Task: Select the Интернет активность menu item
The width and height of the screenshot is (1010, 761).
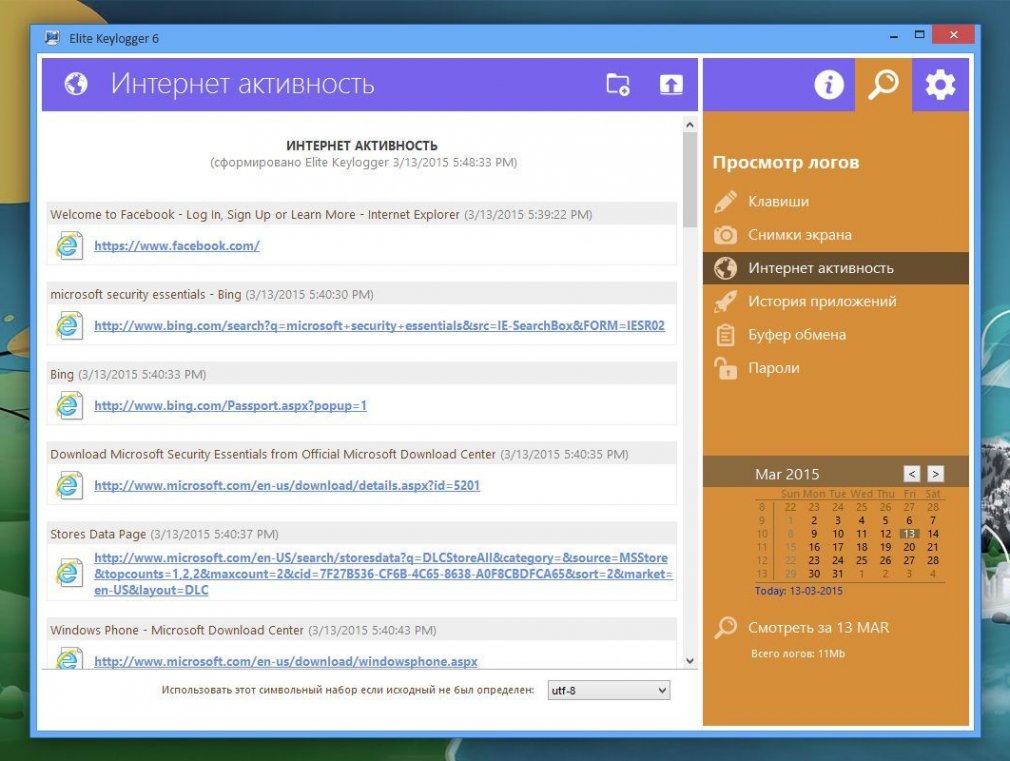Action: coord(835,268)
